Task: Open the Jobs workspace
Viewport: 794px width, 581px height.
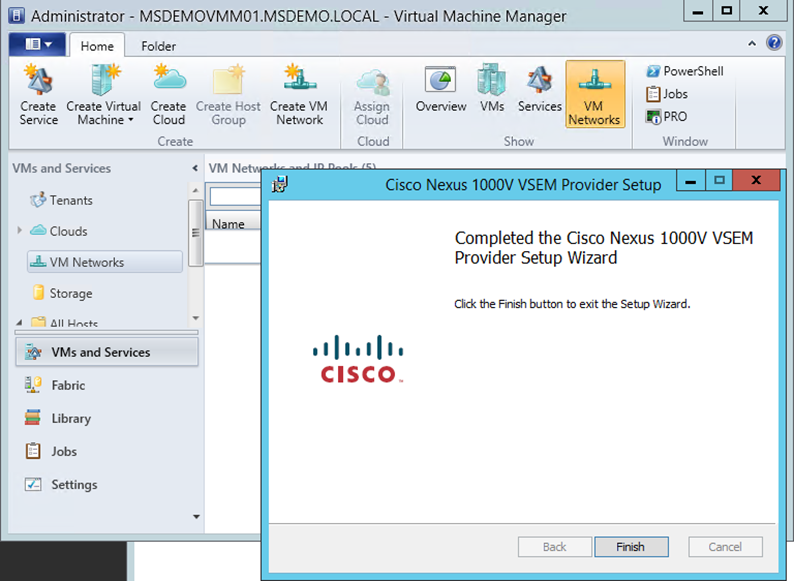Action: [x=51, y=451]
